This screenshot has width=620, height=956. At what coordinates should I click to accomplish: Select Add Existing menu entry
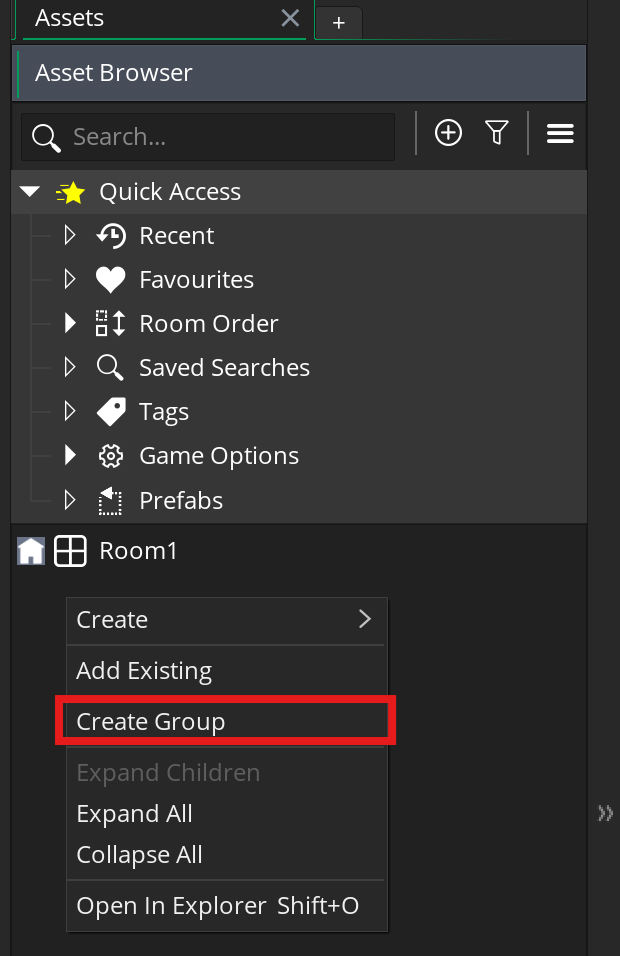(x=145, y=671)
